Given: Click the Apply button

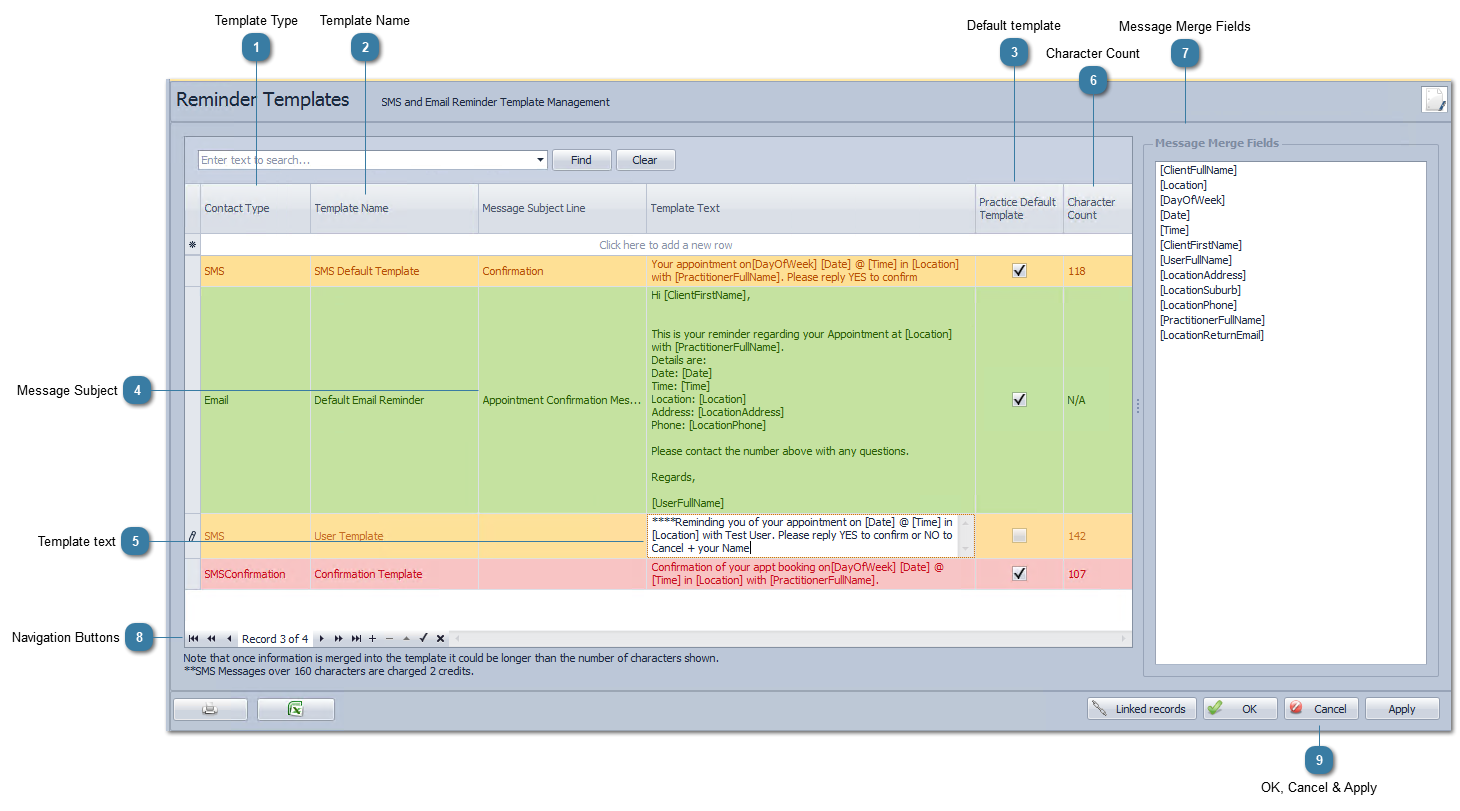Looking at the screenshot, I should point(1402,709).
